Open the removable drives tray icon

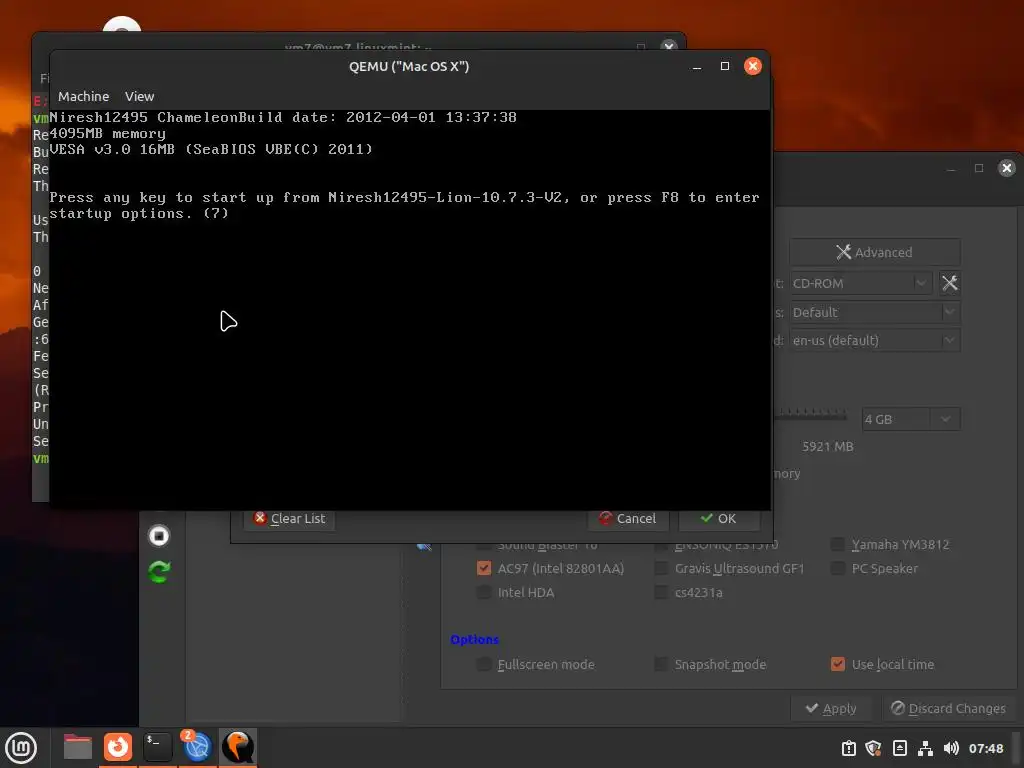click(899, 748)
